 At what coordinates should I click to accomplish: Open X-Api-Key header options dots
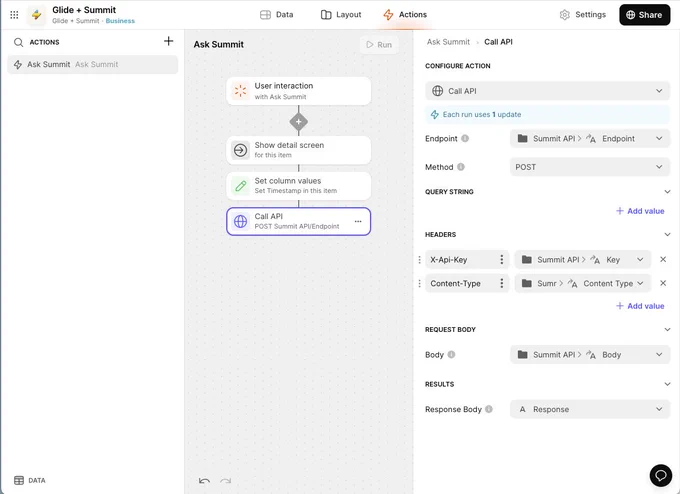click(x=502, y=259)
